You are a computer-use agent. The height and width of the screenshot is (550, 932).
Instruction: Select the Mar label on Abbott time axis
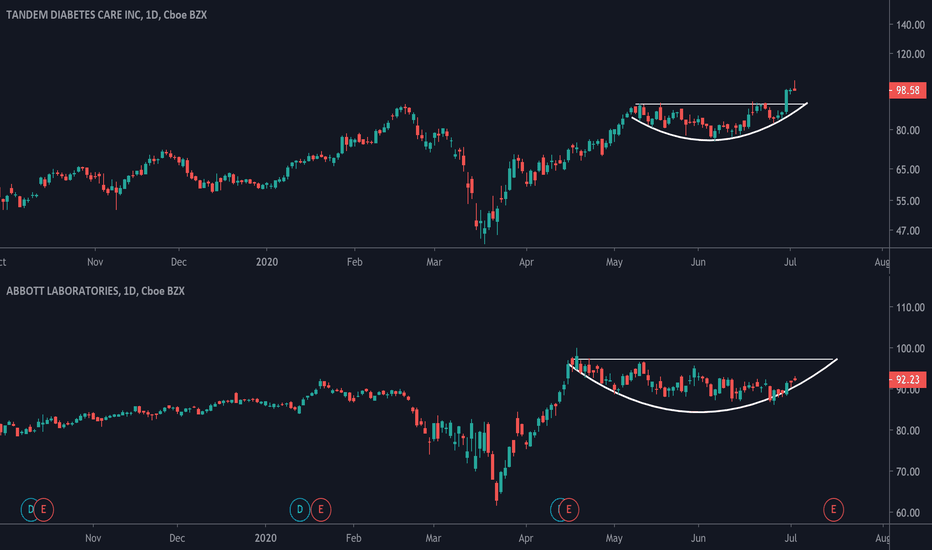(433, 538)
